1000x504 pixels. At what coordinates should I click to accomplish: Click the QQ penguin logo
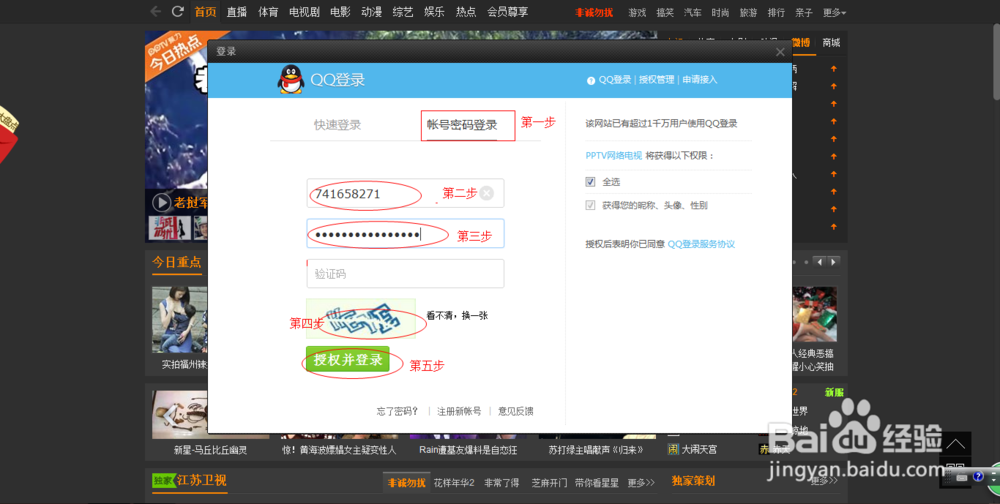[291, 80]
